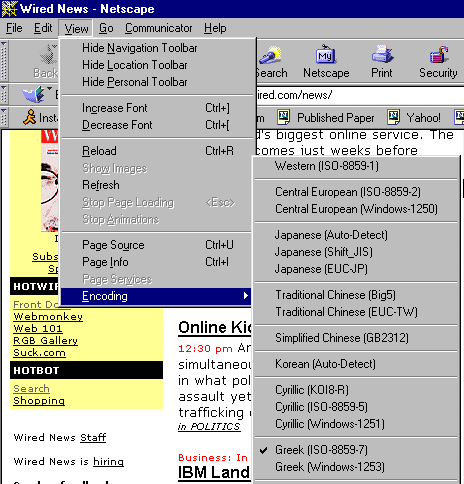The width and height of the screenshot is (464, 484).
Task: Choose Cyrillic (ISO-8859-5) encoding
Action: pyautogui.click(x=356, y=407)
